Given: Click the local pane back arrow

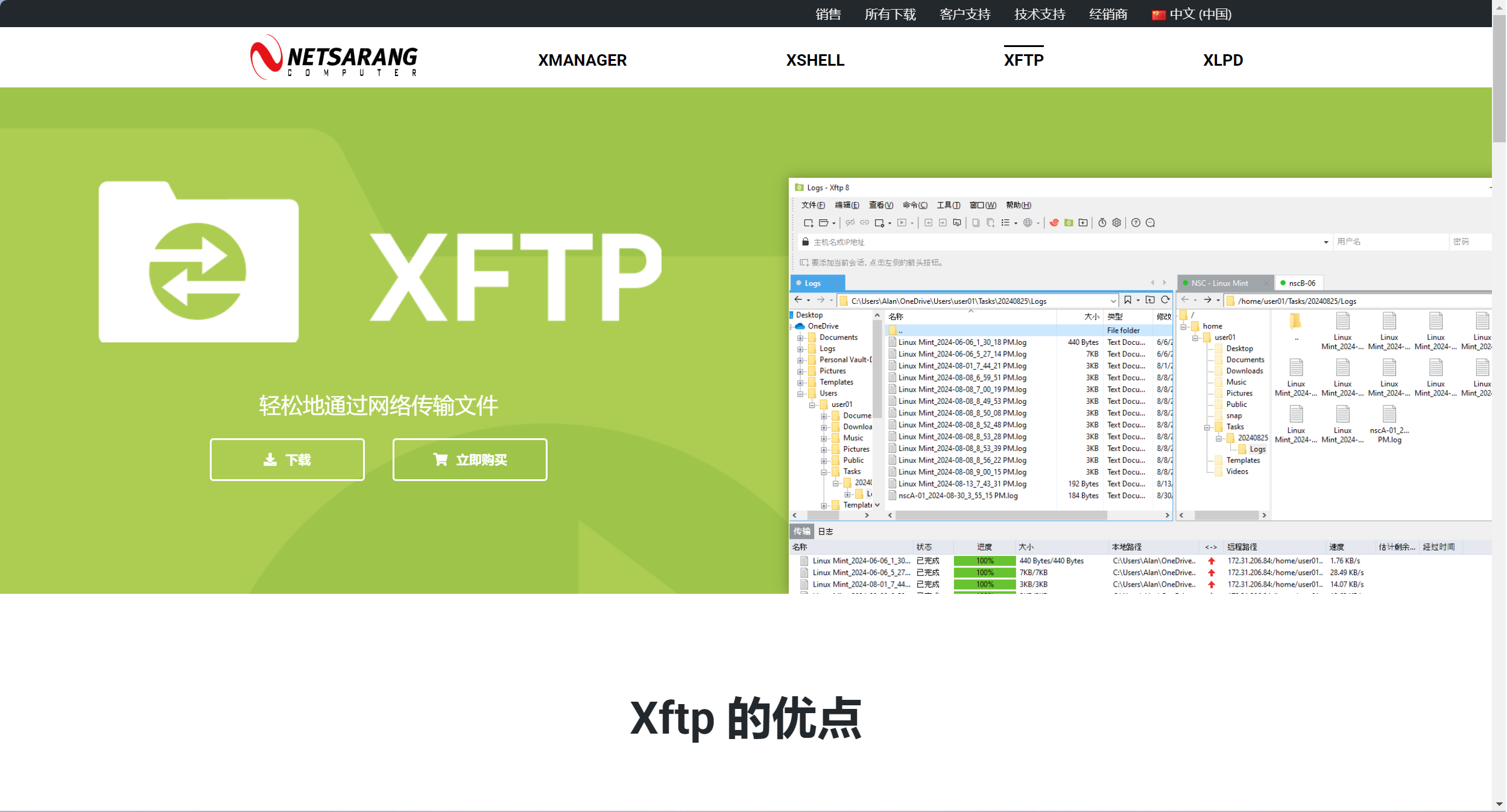Looking at the screenshot, I should [798, 300].
